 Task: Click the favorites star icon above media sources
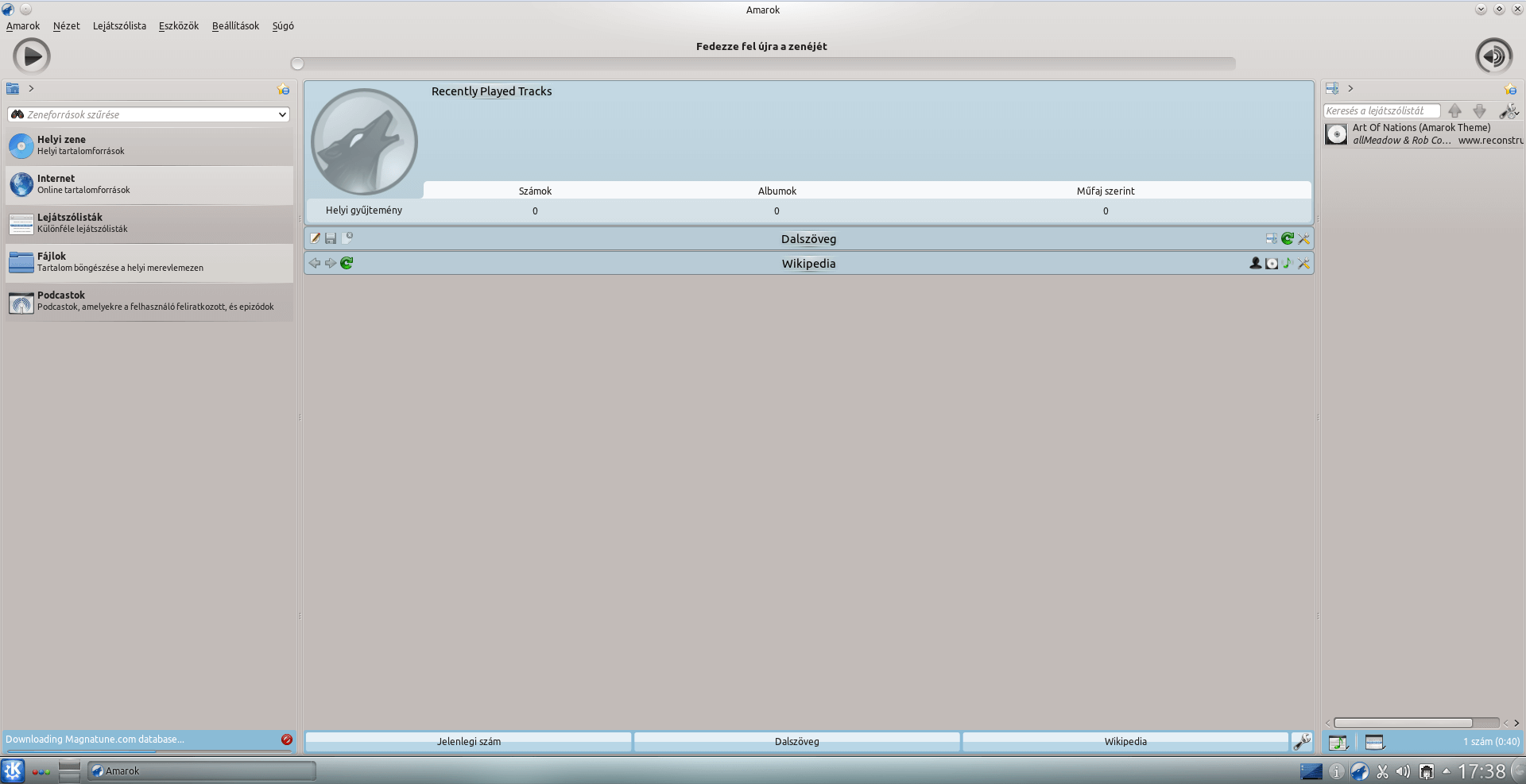[284, 89]
